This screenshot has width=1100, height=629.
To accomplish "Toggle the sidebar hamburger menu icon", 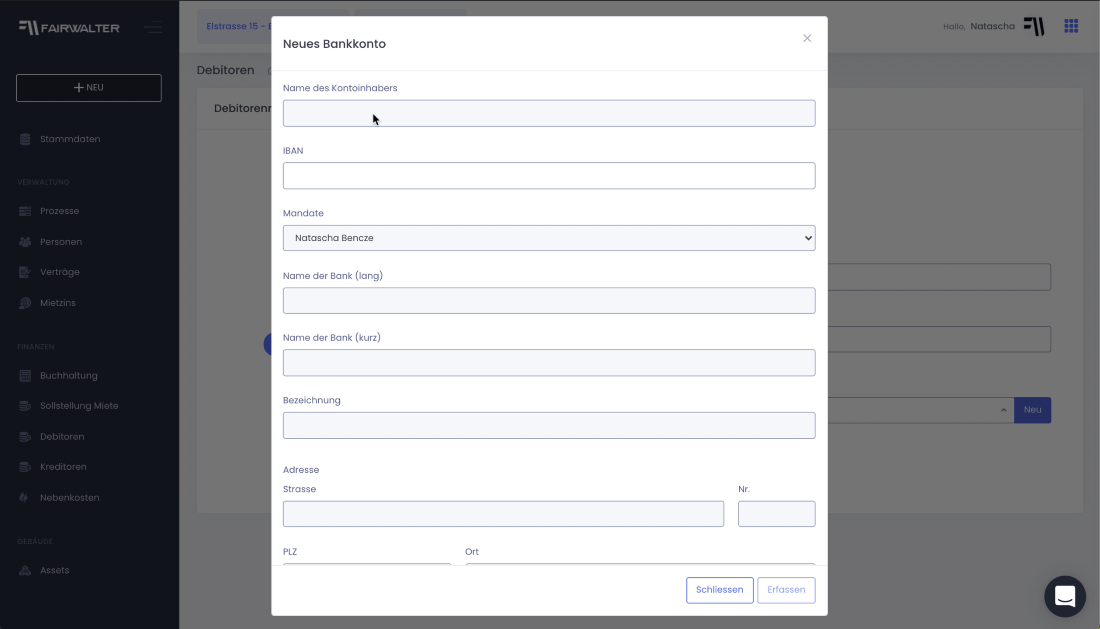I will click(x=153, y=27).
